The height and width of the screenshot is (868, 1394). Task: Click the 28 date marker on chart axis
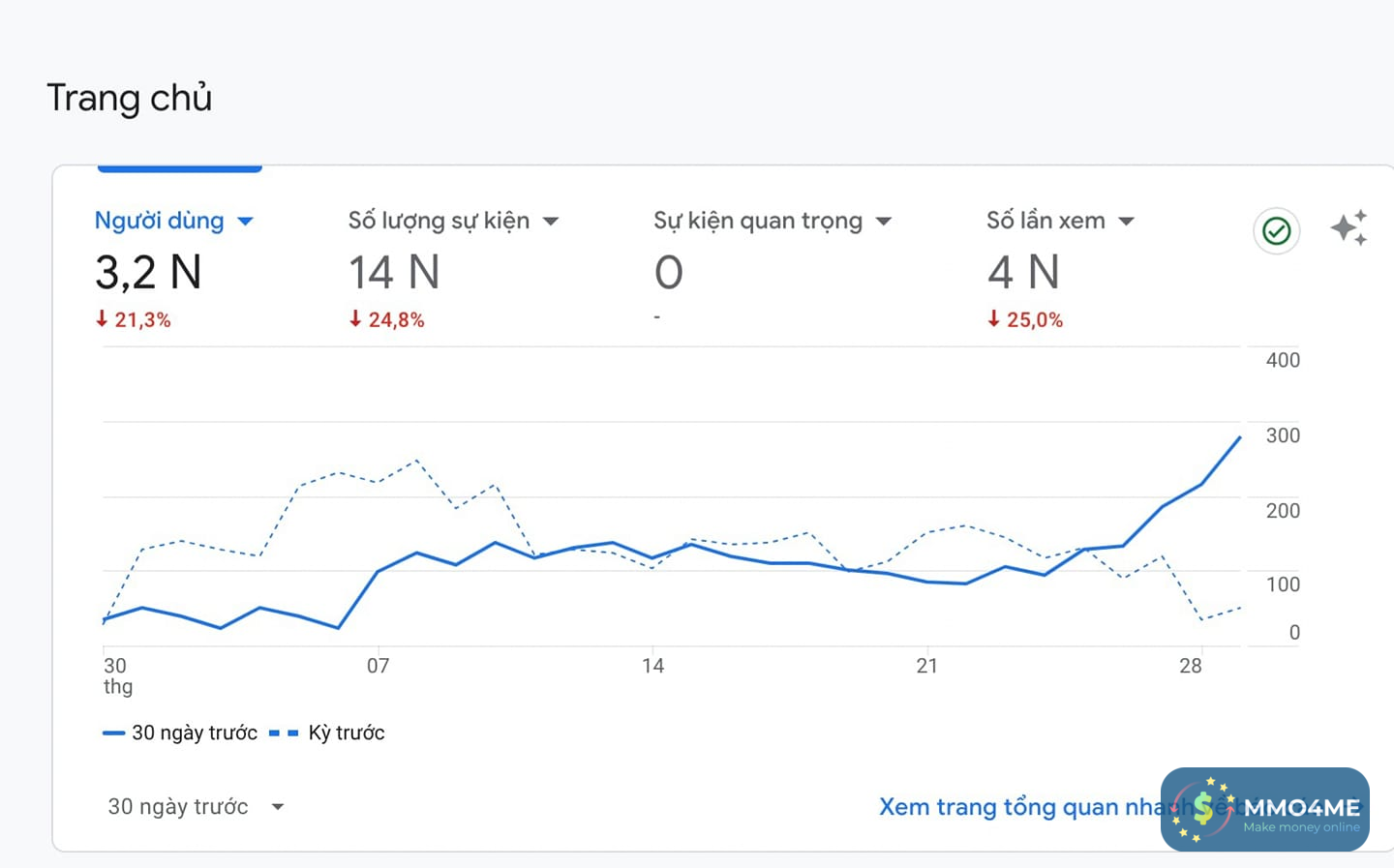tap(1191, 666)
